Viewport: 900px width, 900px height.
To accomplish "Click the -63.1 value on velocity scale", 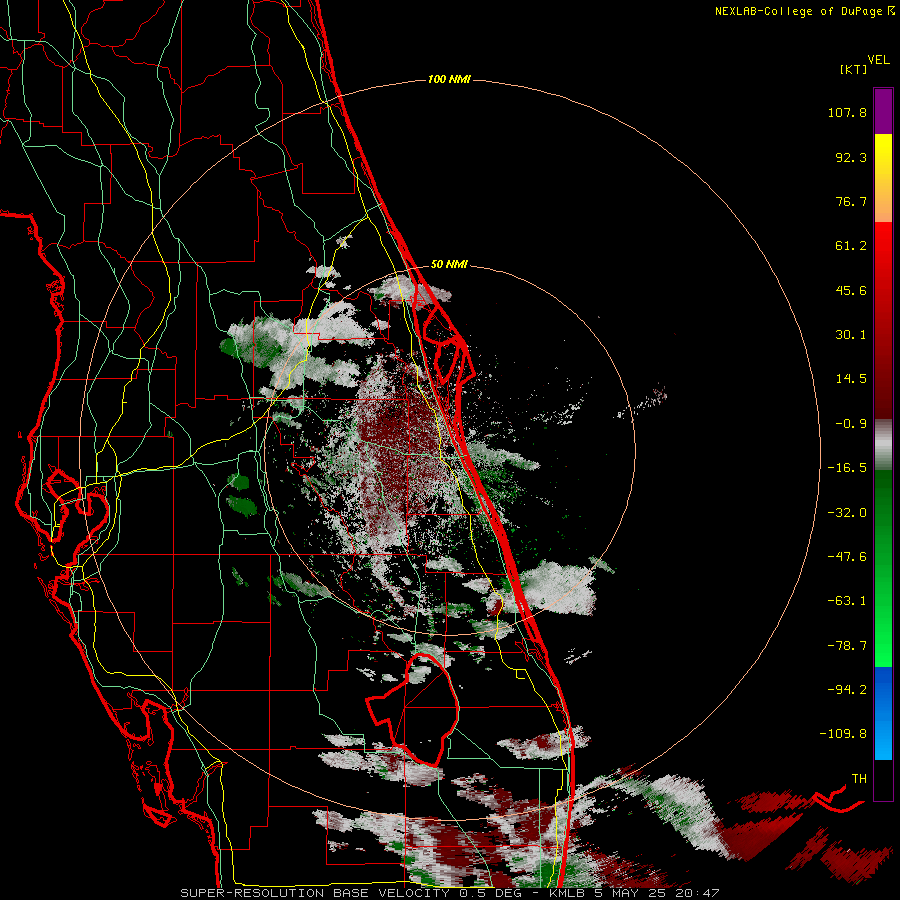I will 847,601.
